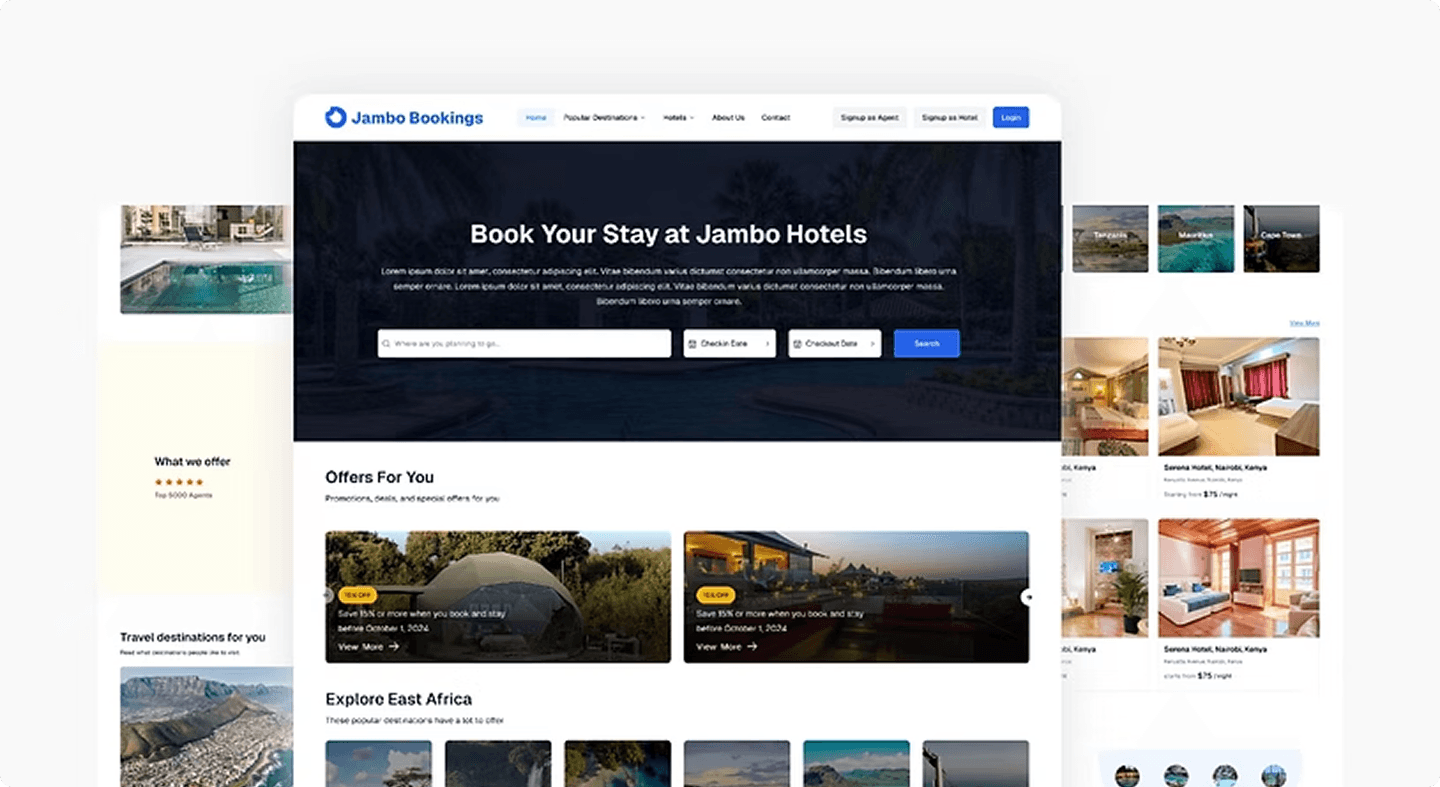
Task: Click the magnifier icon in the destination field
Action: point(386,344)
